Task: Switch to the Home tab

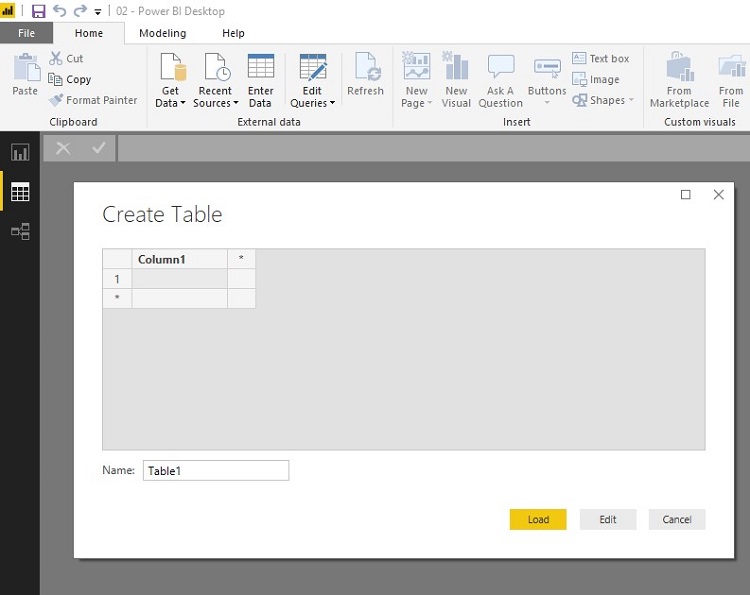Action: click(x=88, y=33)
